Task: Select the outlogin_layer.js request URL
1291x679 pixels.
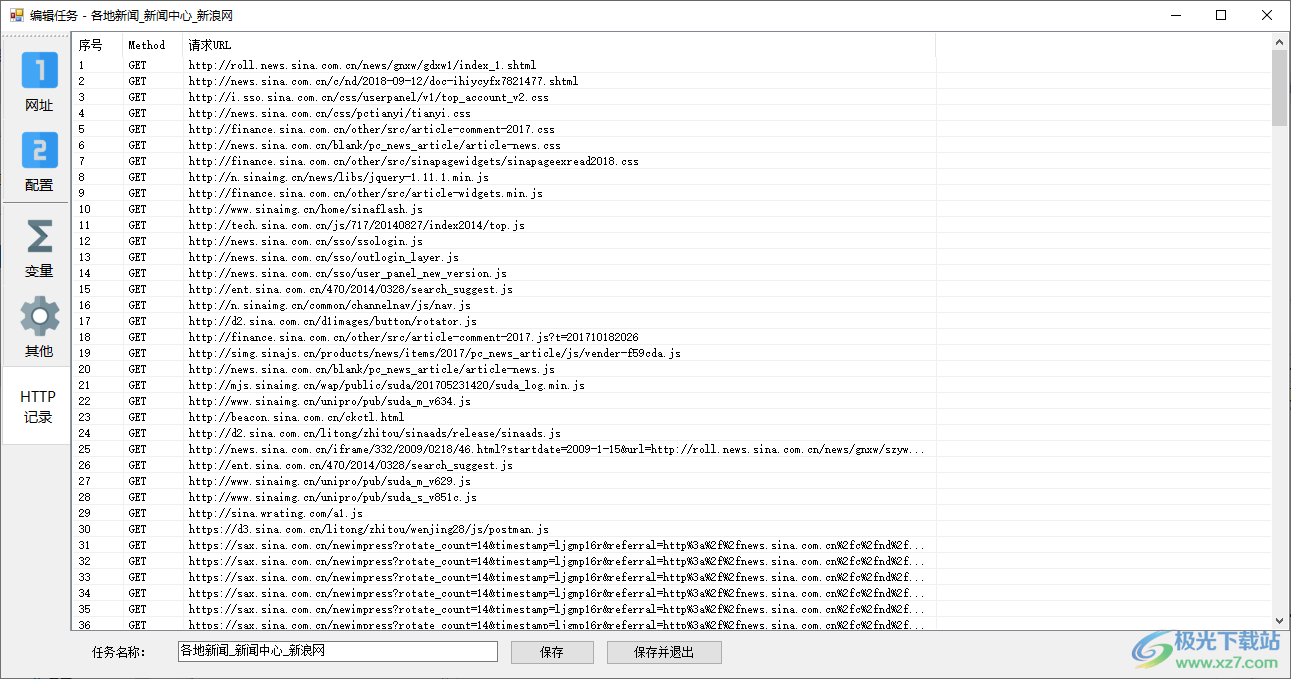Action: [323, 257]
